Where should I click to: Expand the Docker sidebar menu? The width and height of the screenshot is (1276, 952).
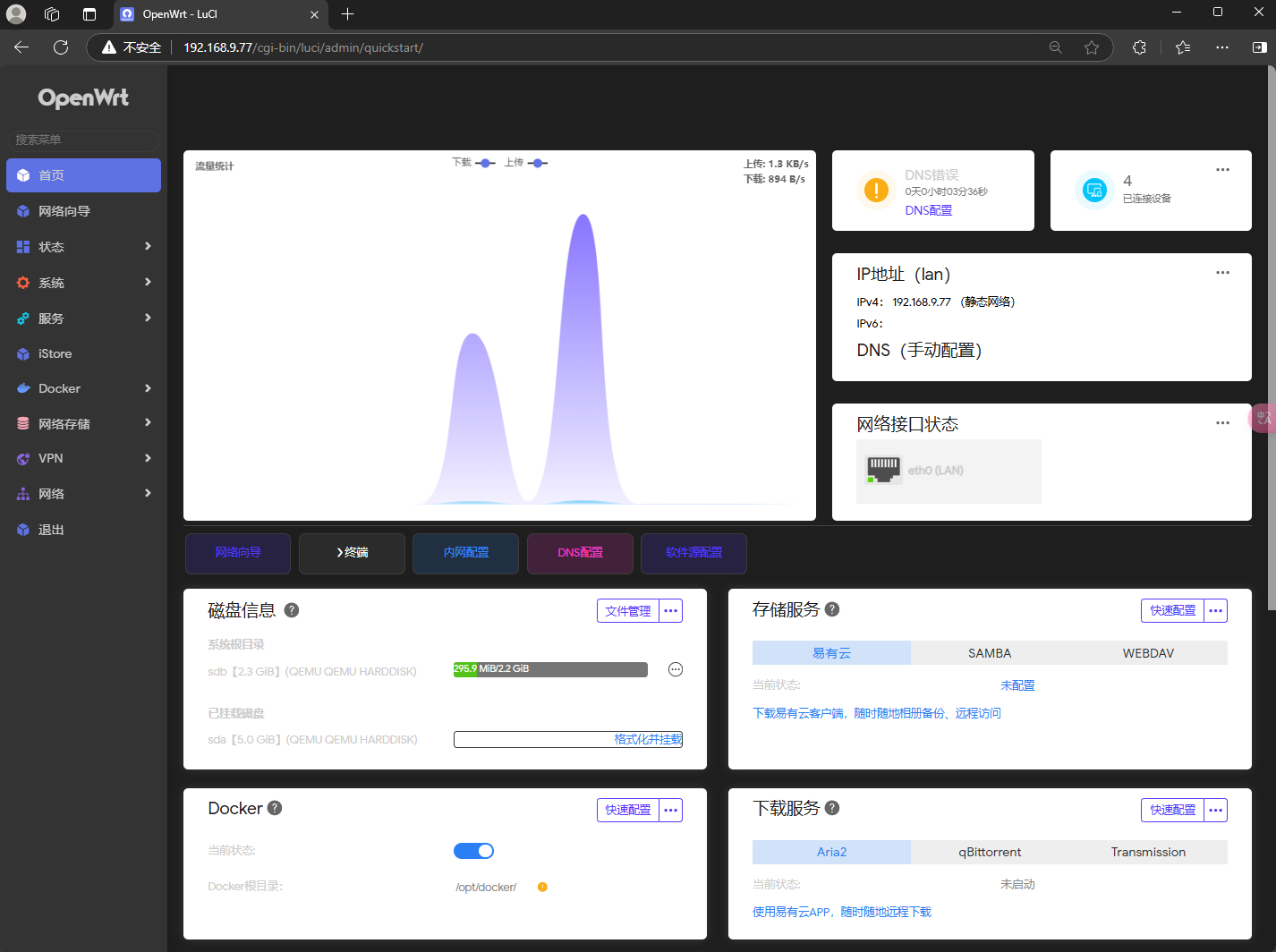click(83, 388)
